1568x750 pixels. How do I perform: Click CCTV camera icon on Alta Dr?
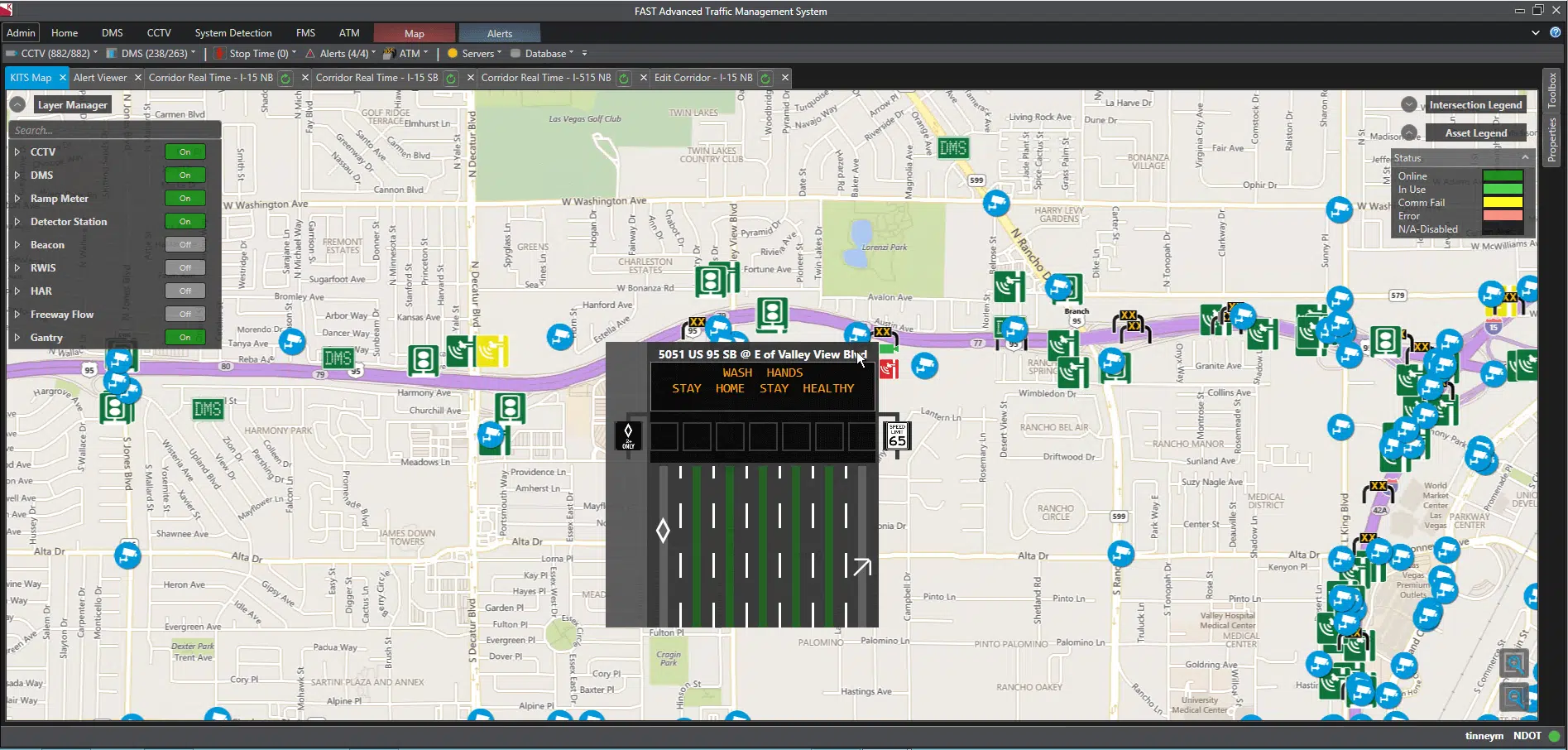coord(127,555)
